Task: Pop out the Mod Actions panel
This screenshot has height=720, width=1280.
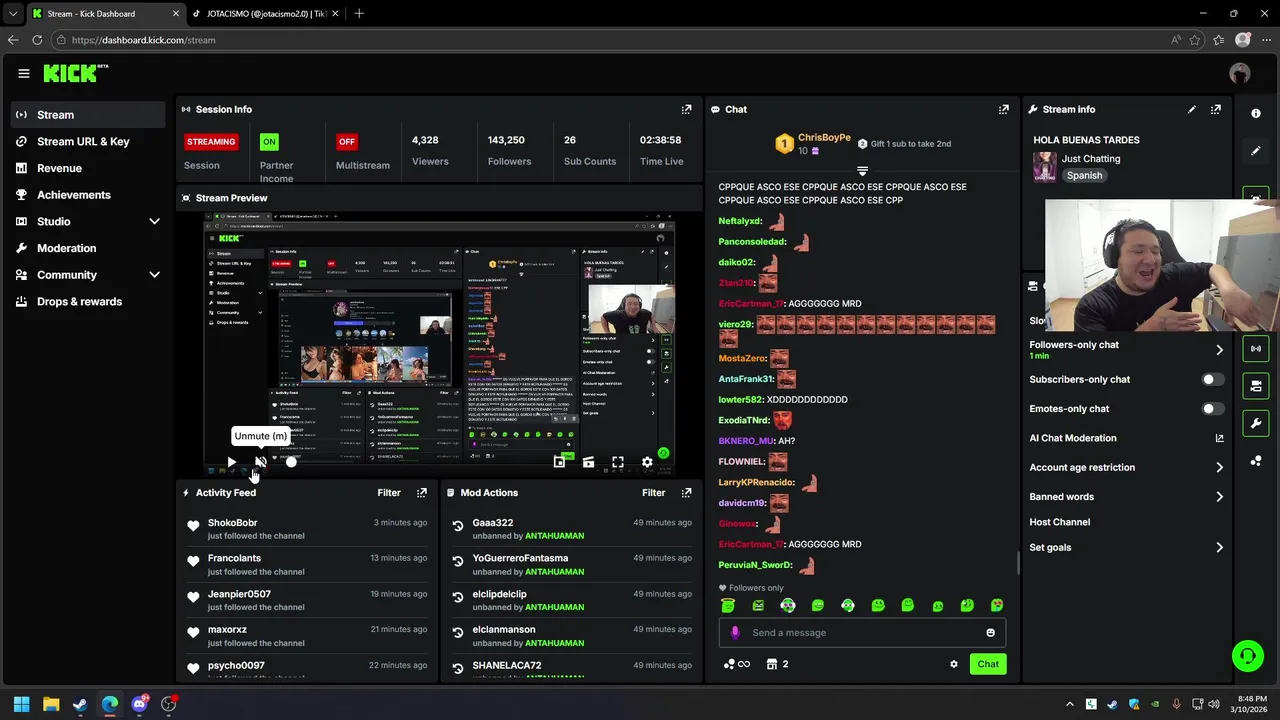Action: pyautogui.click(x=686, y=492)
